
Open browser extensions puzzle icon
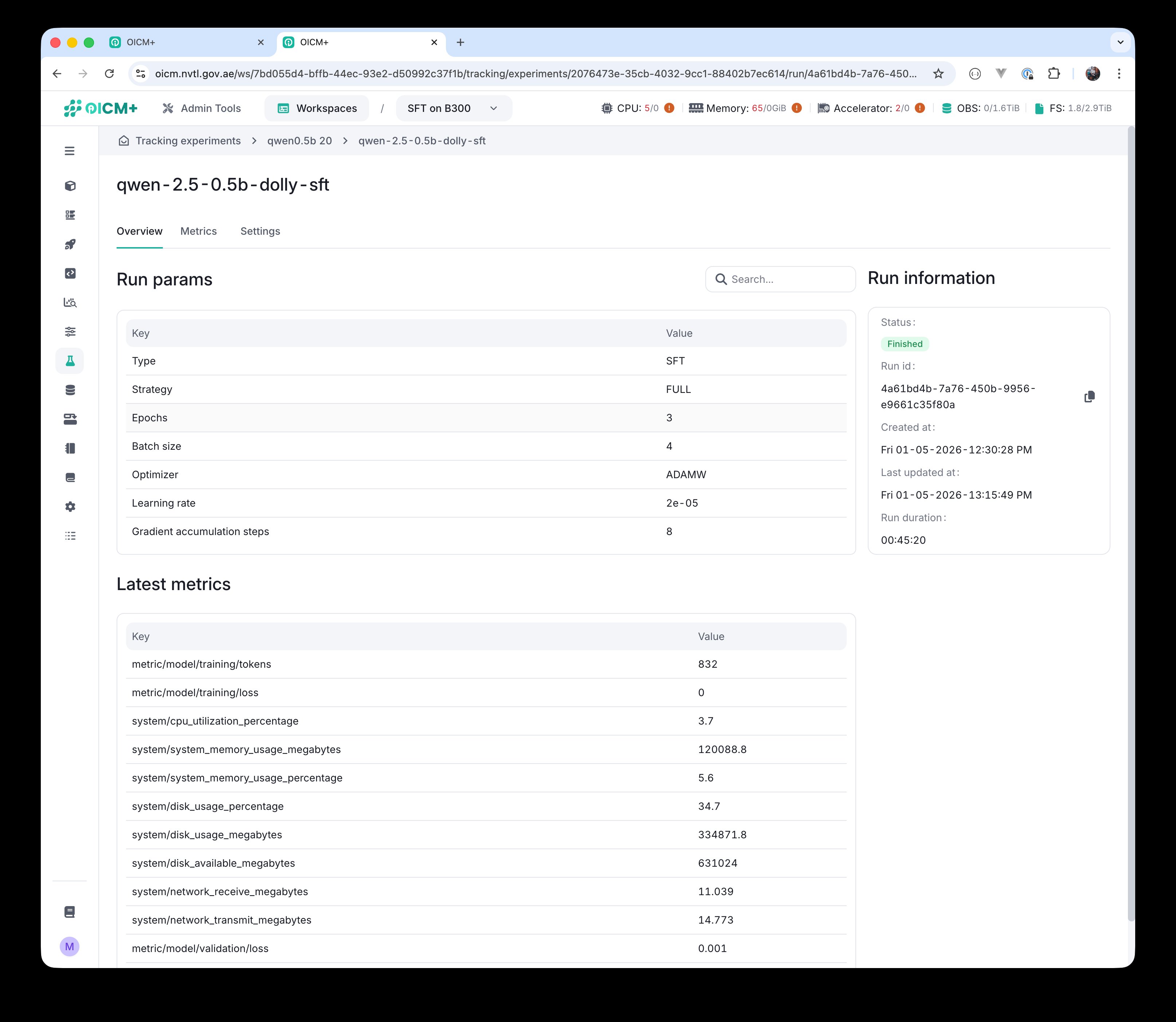point(1054,74)
